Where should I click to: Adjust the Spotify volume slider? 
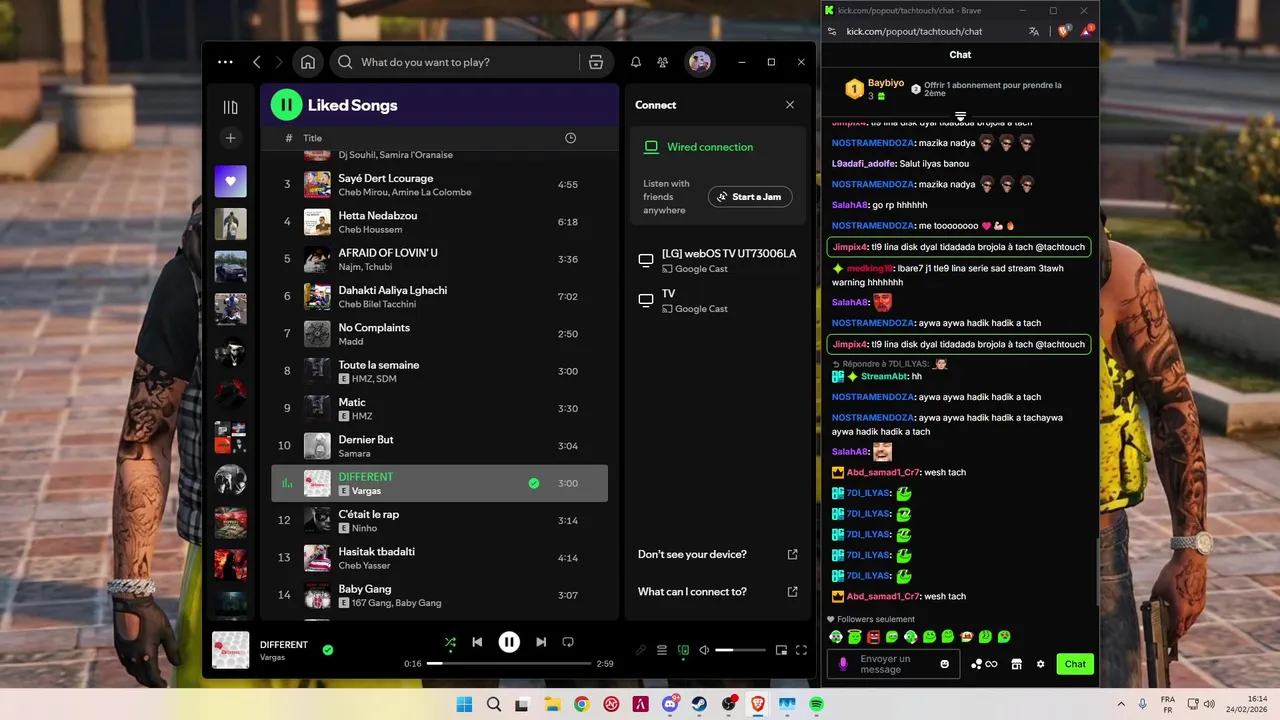(738, 650)
